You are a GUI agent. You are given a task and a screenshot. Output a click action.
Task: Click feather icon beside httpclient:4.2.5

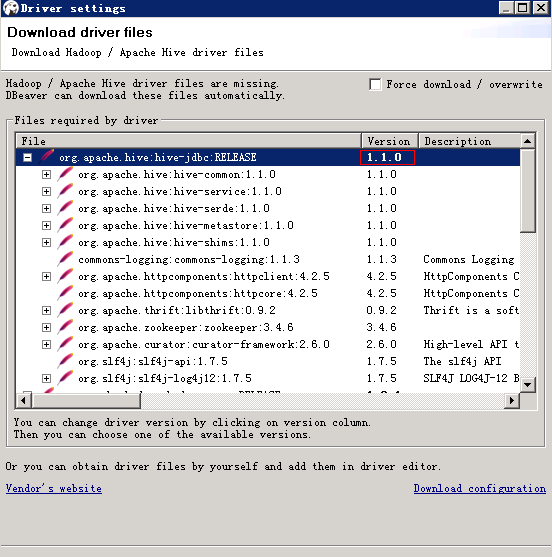65,276
